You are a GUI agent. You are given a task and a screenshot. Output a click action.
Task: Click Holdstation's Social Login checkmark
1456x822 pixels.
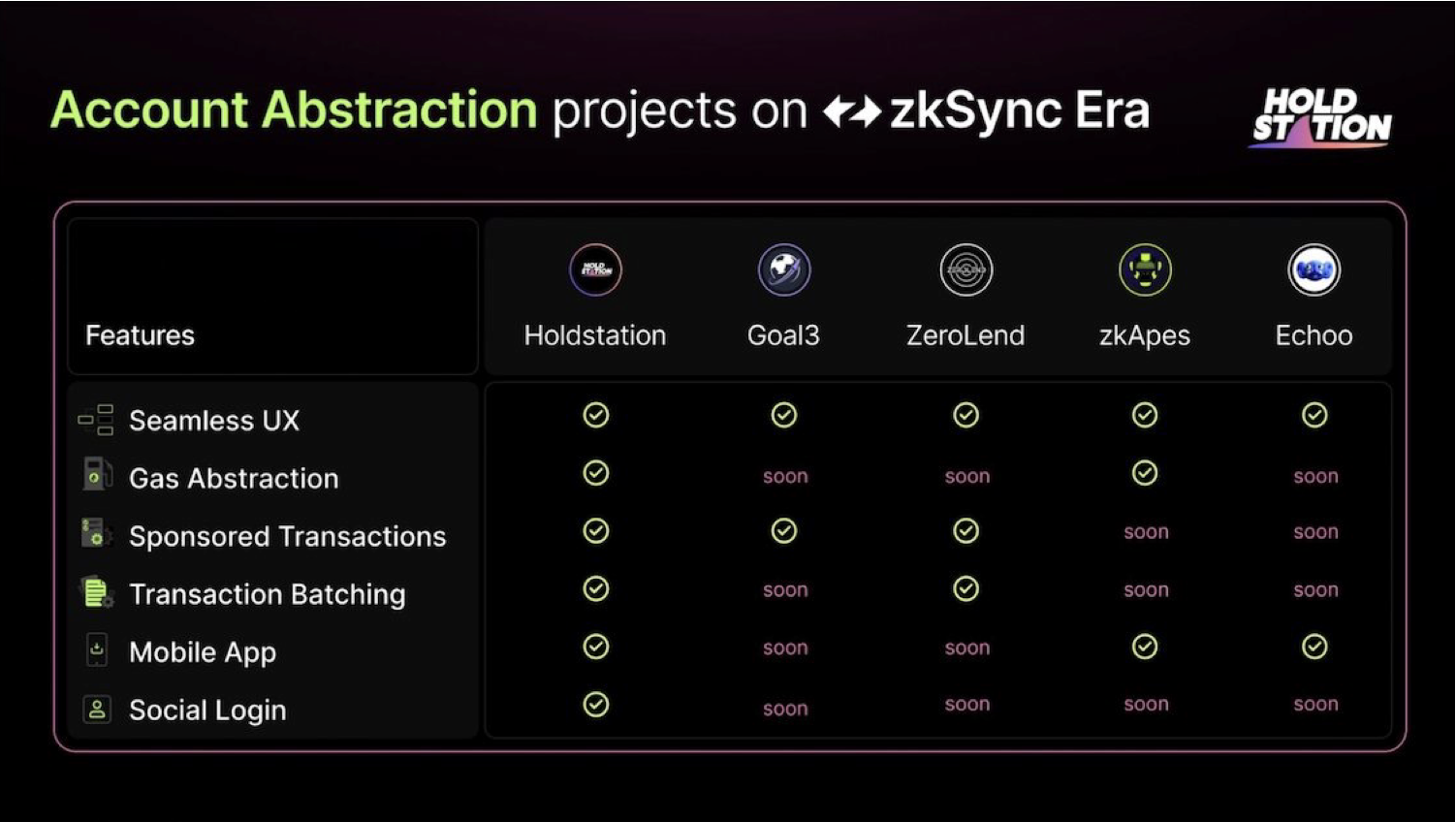(596, 705)
